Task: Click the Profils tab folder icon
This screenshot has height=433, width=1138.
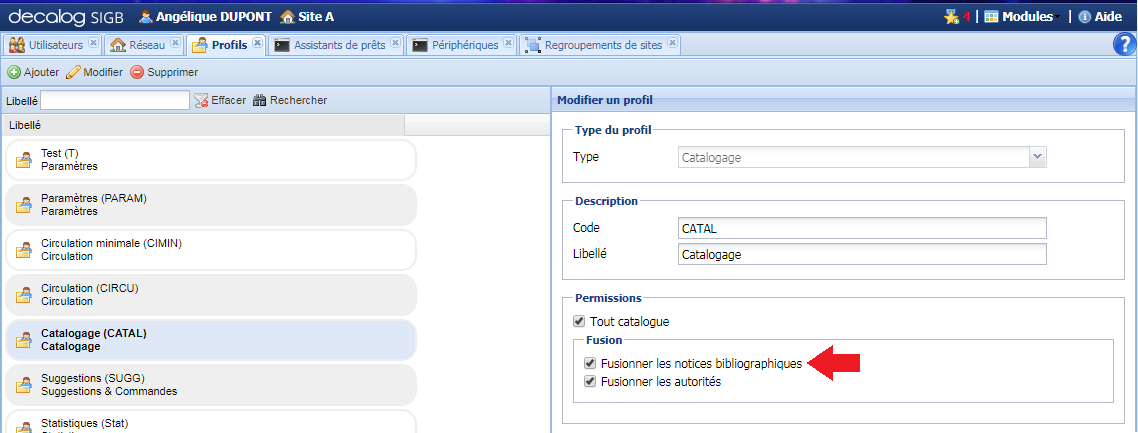Action: [200, 45]
